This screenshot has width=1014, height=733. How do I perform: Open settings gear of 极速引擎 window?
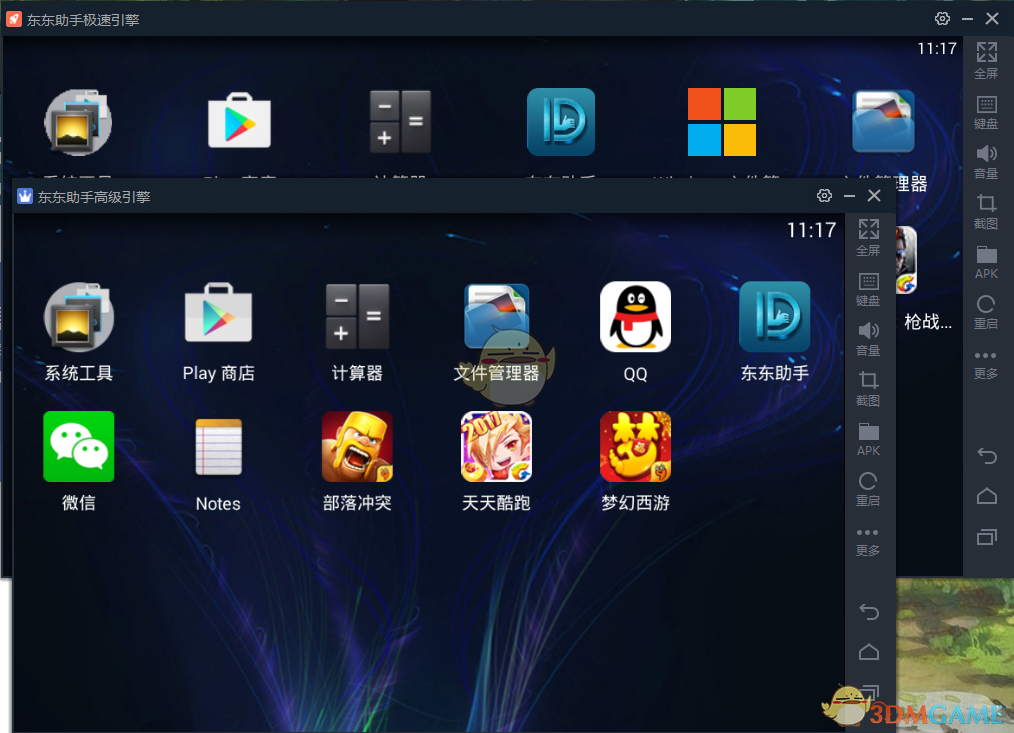point(942,18)
